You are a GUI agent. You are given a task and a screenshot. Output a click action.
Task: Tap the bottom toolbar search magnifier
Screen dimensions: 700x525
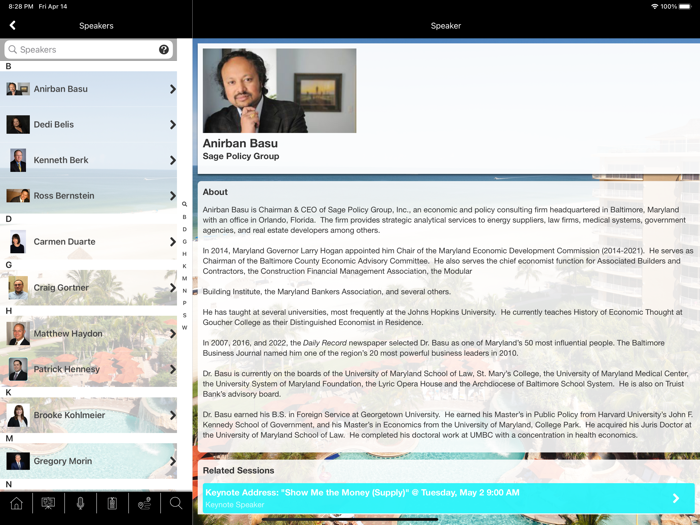(176, 504)
